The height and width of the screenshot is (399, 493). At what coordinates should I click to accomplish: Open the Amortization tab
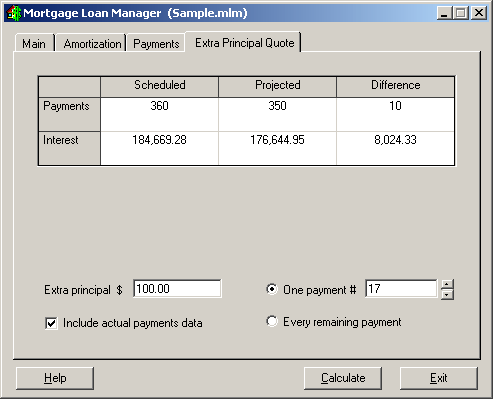[x=91, y=43]
